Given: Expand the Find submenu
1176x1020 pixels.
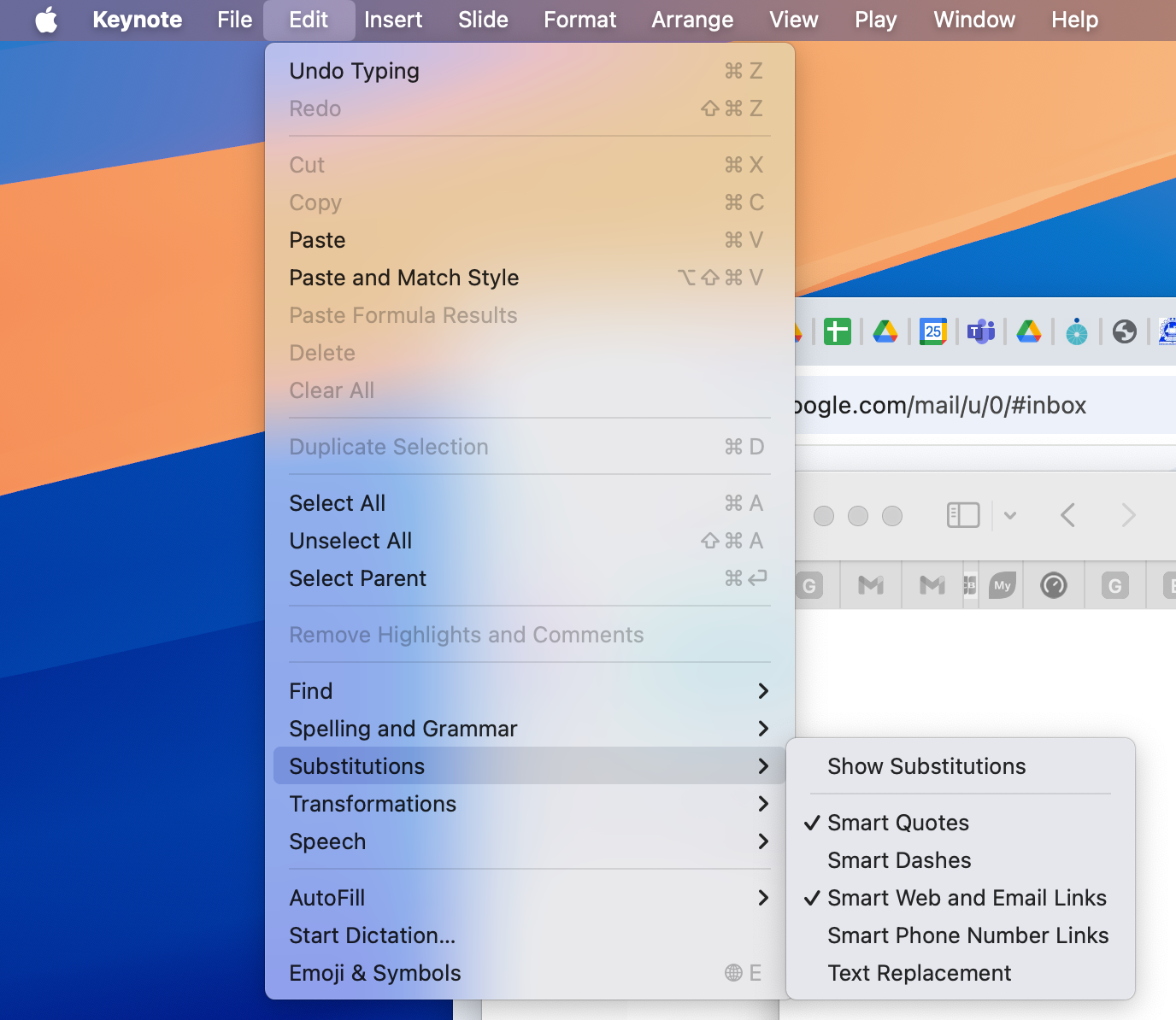Looking at the screenshot, I should tap(530, 691).
